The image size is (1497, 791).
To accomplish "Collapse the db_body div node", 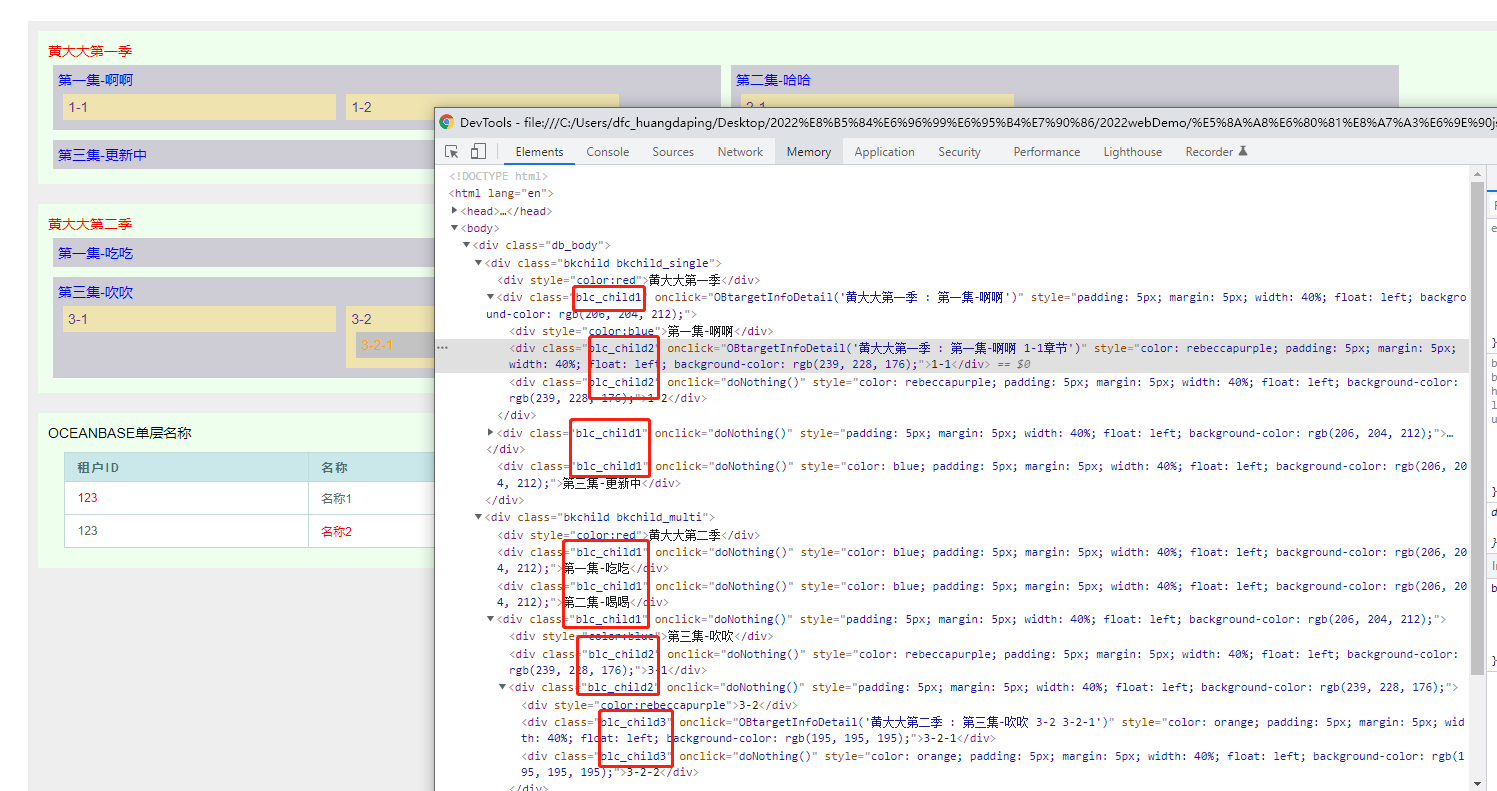I will 466,245.
